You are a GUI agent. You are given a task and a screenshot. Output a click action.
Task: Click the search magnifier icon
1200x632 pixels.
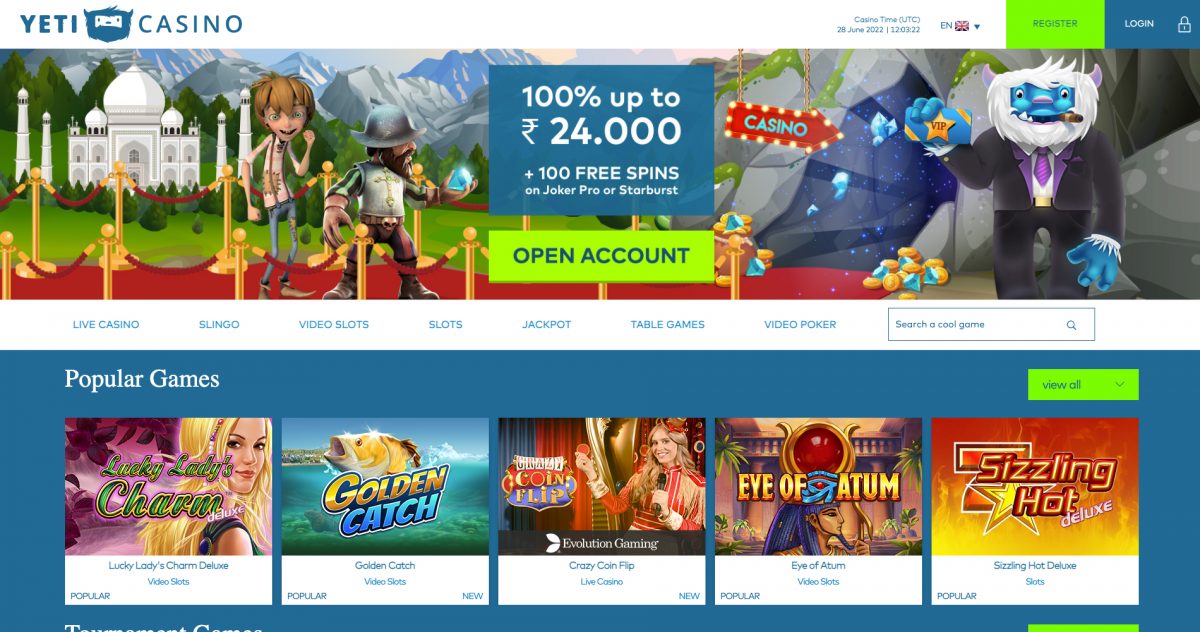click(1071, 325)
